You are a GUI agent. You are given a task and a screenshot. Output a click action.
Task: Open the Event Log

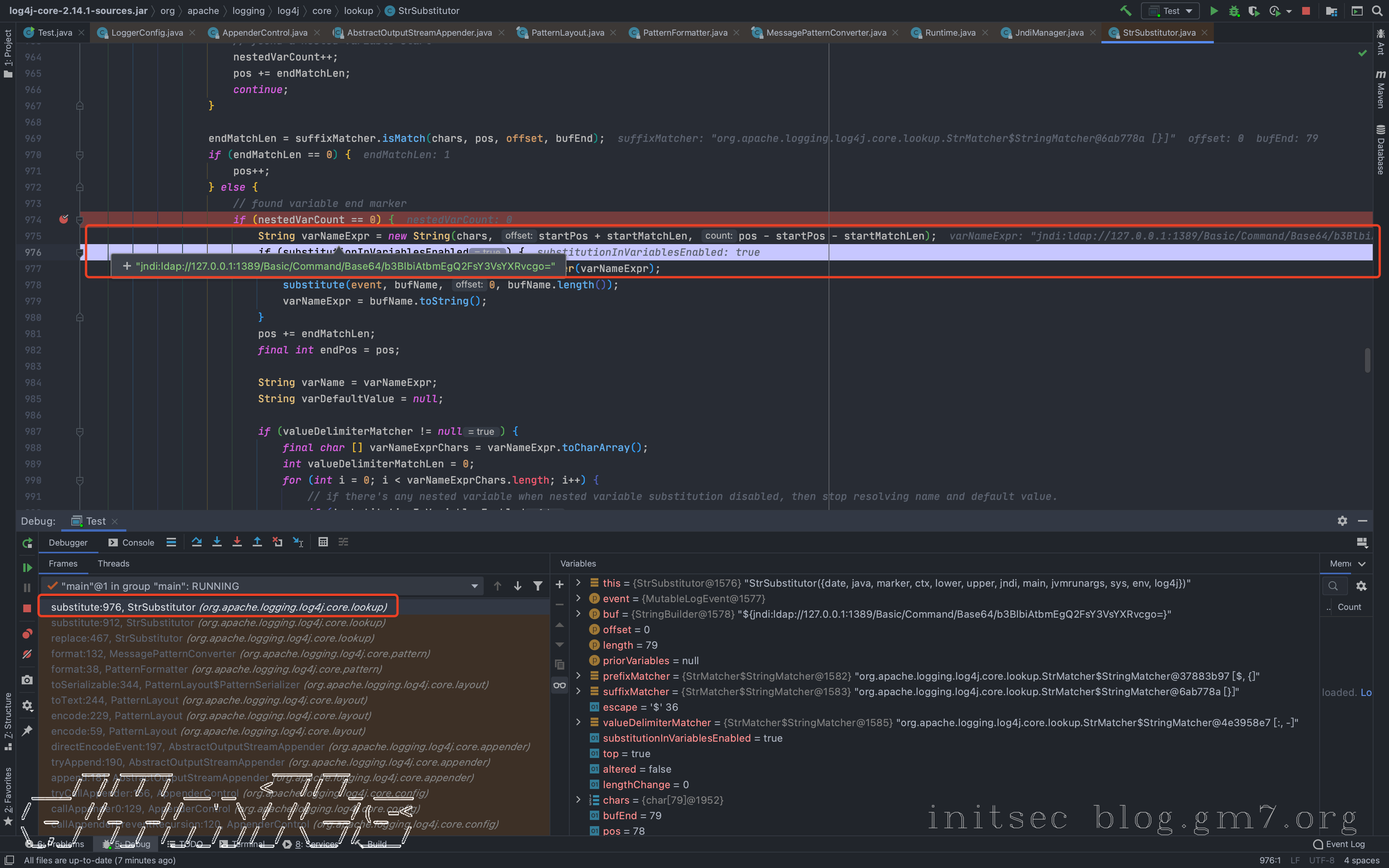pyautogui.click(x=1339, y=844)
